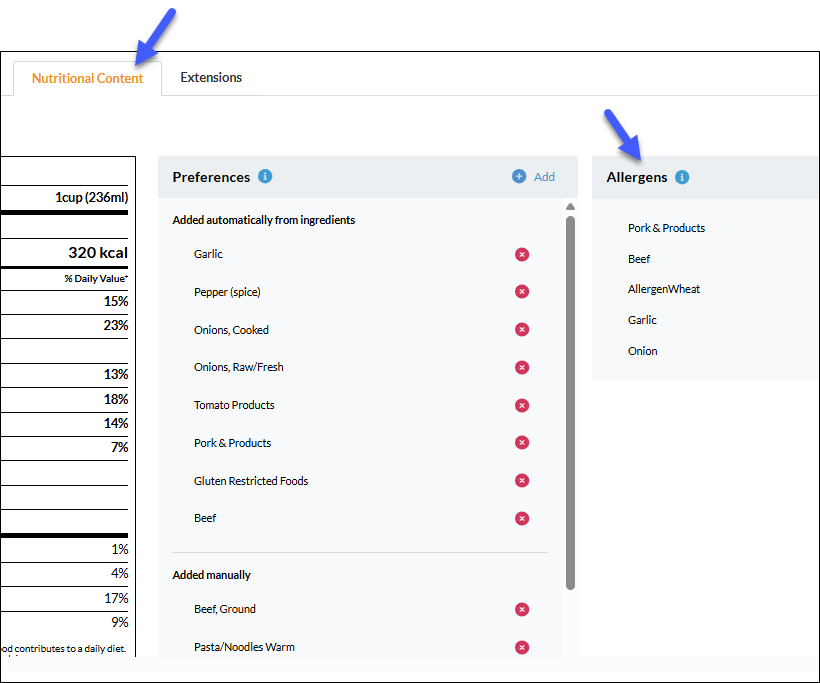Click Beef in the Allergens panel
This screenshot has height=683, width=820.
[x=639, y=259]
